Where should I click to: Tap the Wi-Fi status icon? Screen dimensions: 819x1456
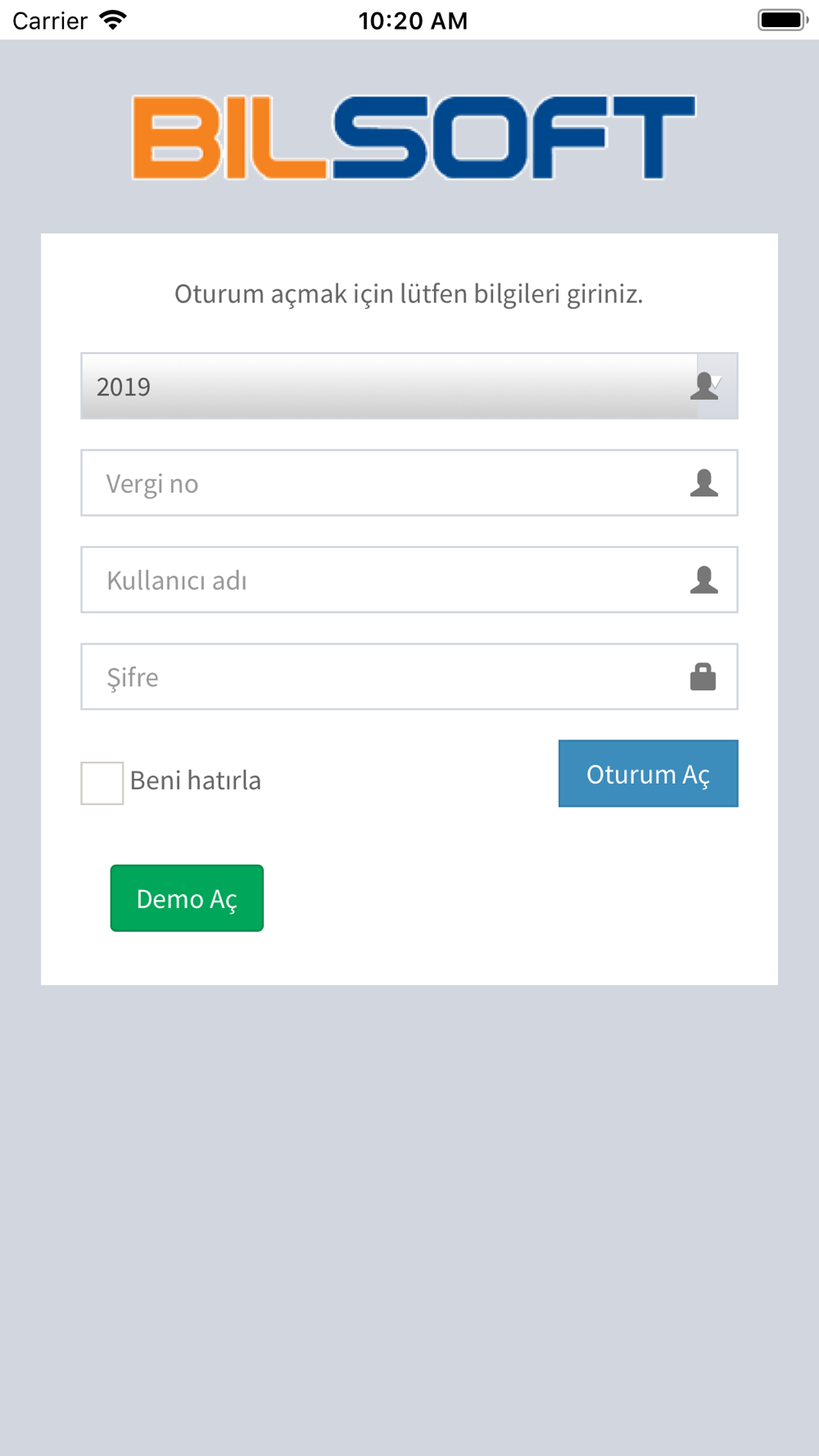click(x=113, y=20)
